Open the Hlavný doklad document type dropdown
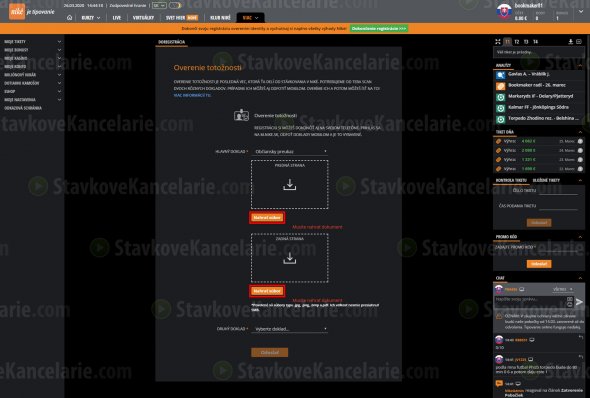Image resolution: width=590 pixels, height=398 pixels. [290, 151]
